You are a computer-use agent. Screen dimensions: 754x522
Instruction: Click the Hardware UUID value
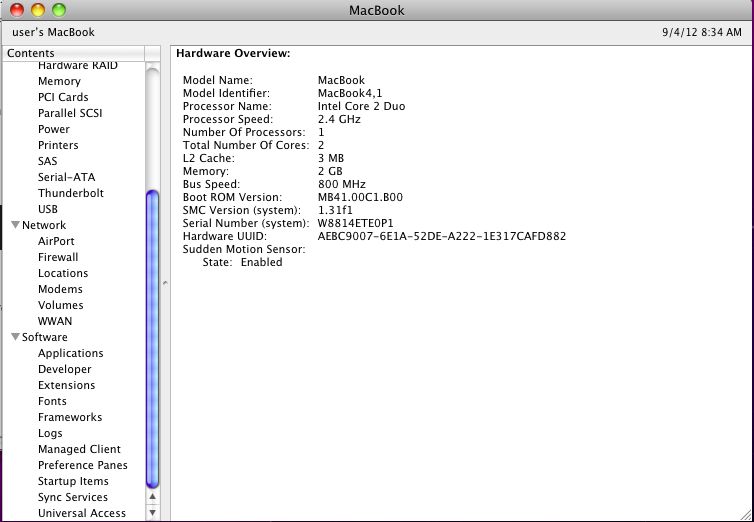click(441, 236)
